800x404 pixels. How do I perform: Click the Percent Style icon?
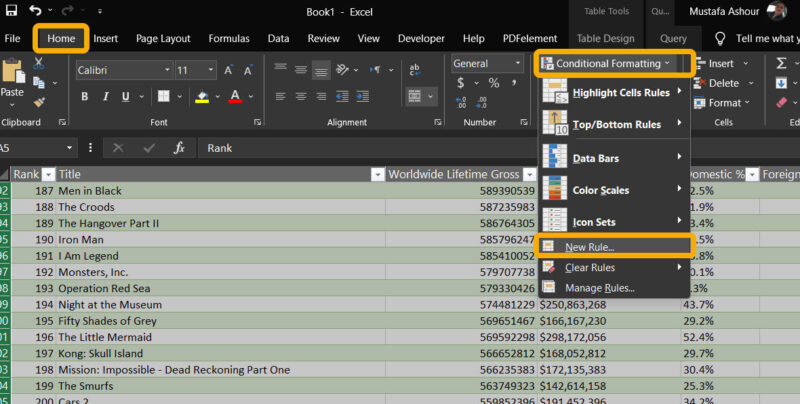pyautogui.click(x=494, y=83)
